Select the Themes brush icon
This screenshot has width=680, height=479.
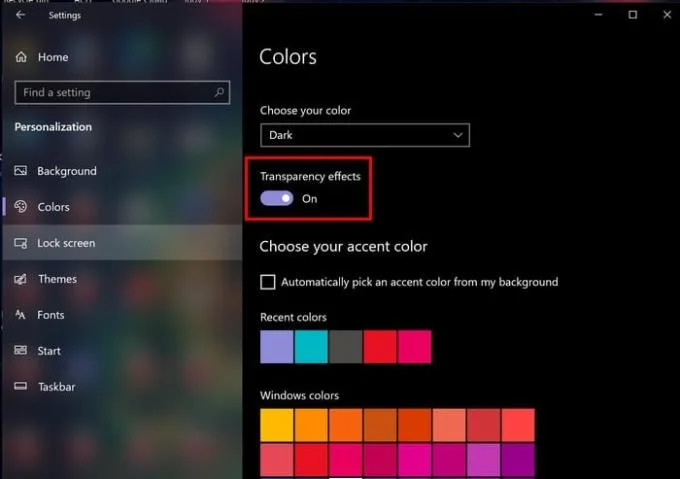click(20, 279)
